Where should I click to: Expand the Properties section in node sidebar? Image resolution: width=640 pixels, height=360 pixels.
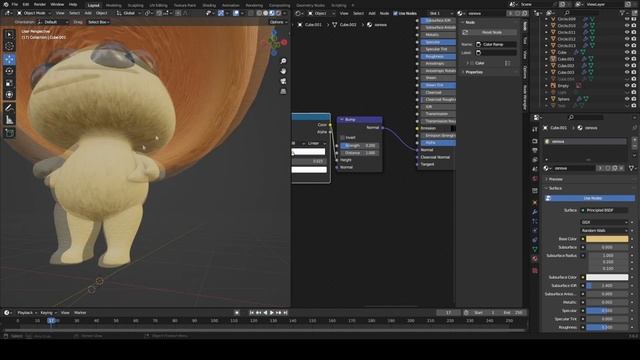click(474, 72)
